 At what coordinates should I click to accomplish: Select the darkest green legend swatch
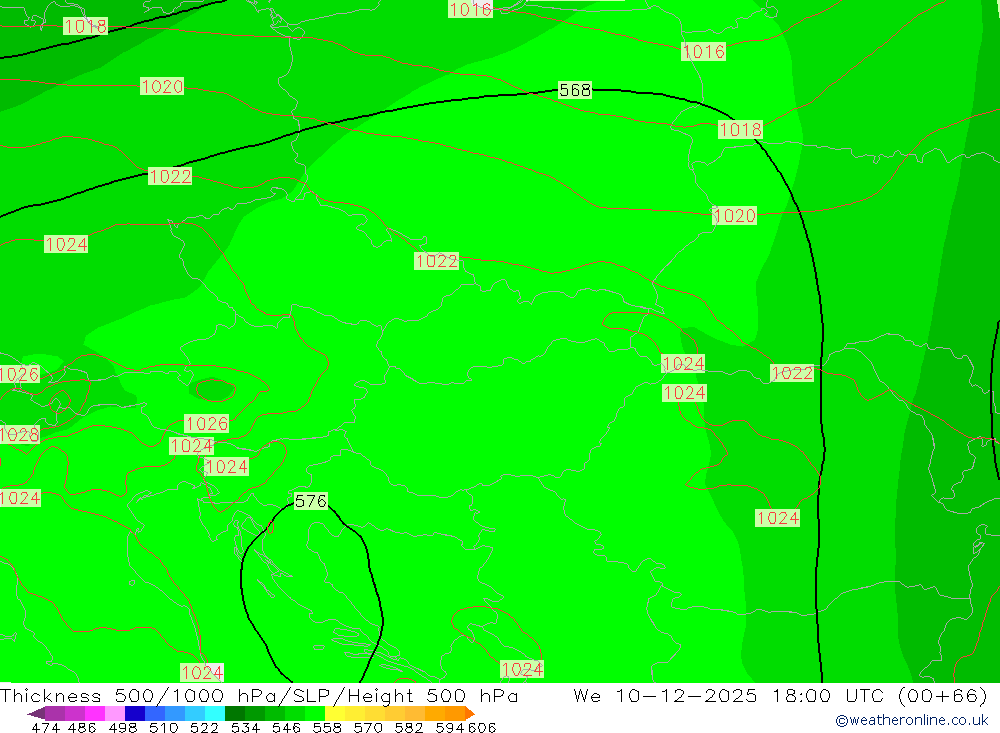pyautogui.click(x=235, y=713)
